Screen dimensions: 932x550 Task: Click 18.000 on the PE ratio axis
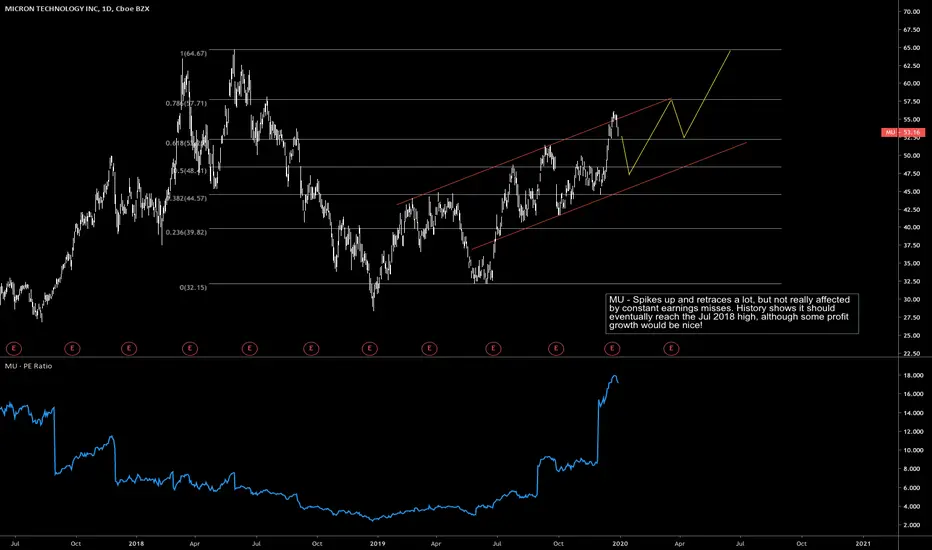914,375
